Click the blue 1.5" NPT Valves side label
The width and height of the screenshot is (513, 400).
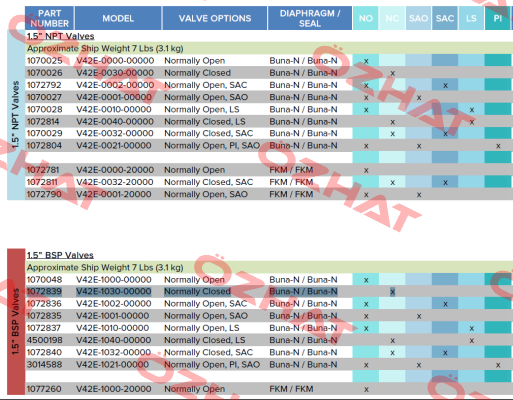coord(16,115)
